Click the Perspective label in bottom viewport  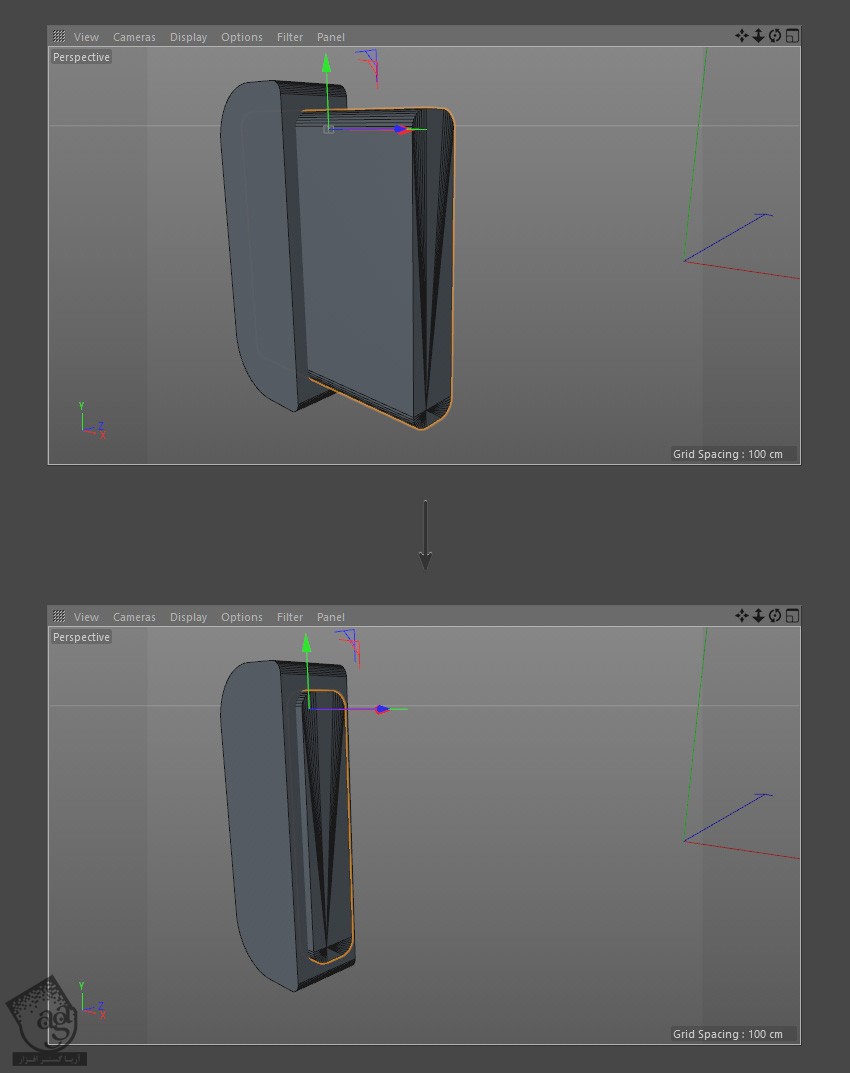click(x=81, y=637)
